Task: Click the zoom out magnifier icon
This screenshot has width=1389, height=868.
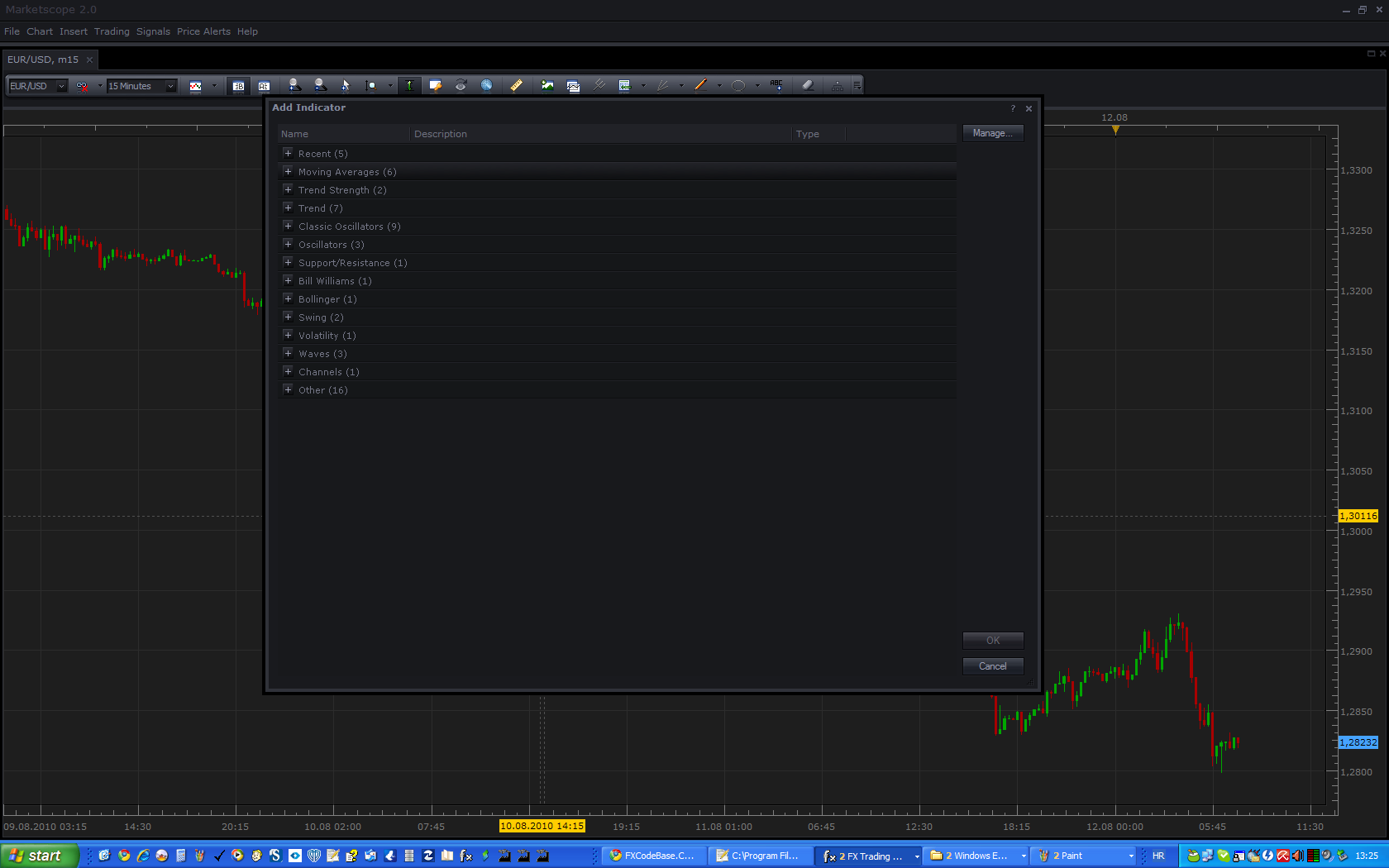Action: (x=320, y=85)
